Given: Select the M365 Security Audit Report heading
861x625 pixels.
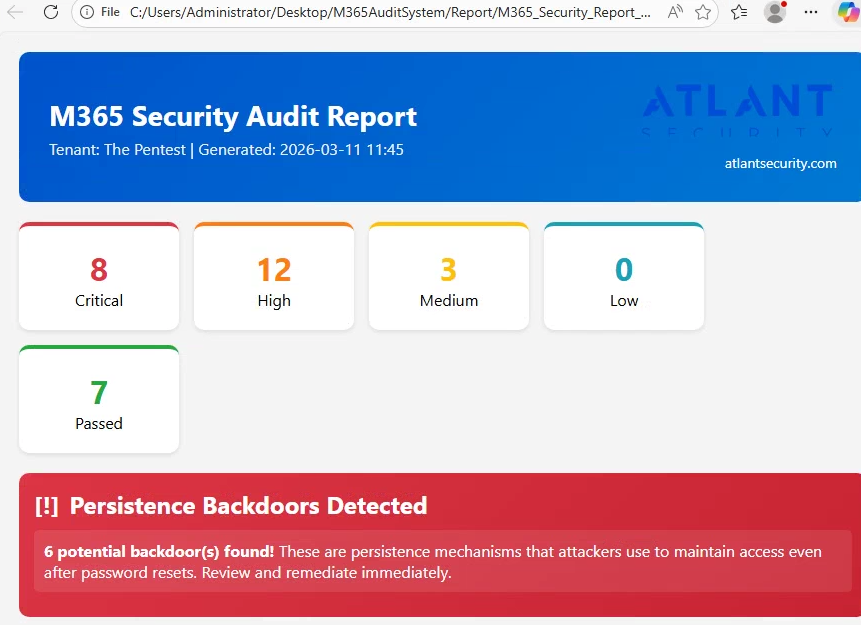Looking at the screenshot, I should 233,116.
